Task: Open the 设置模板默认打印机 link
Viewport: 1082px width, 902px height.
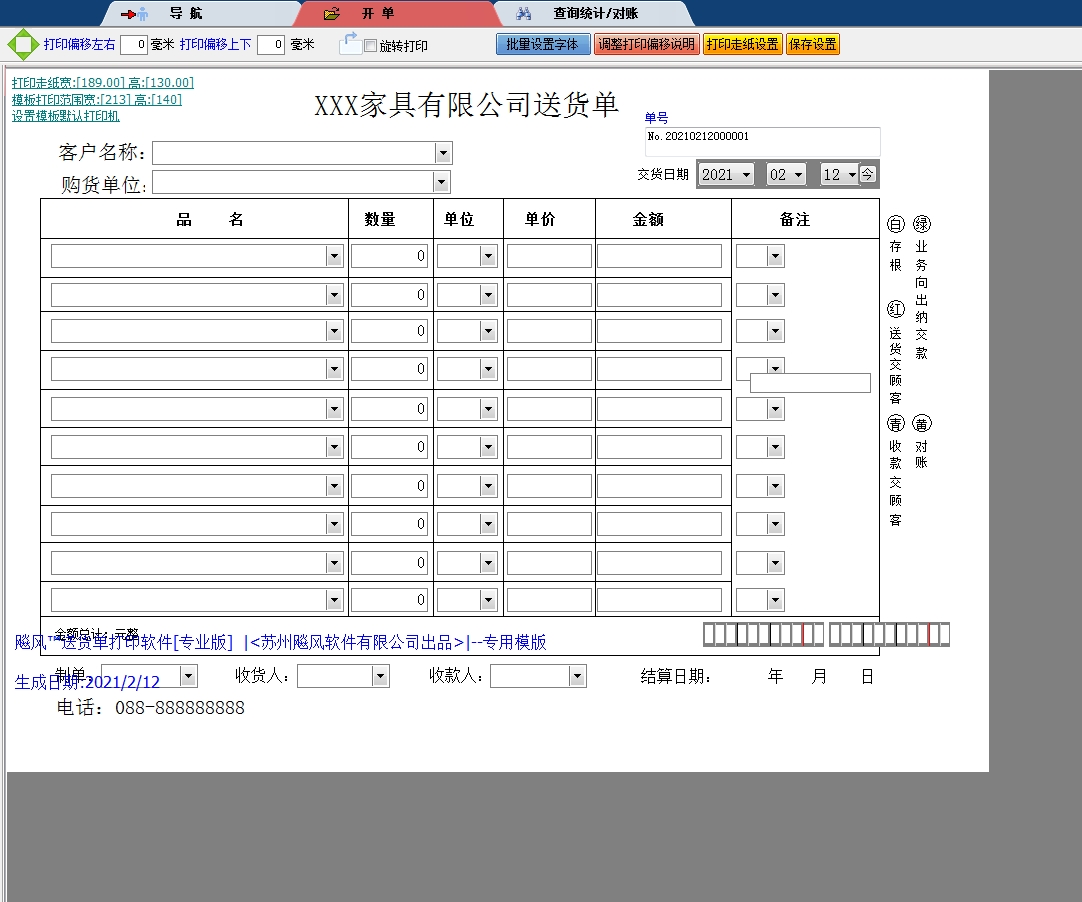Action: [65, 116]
